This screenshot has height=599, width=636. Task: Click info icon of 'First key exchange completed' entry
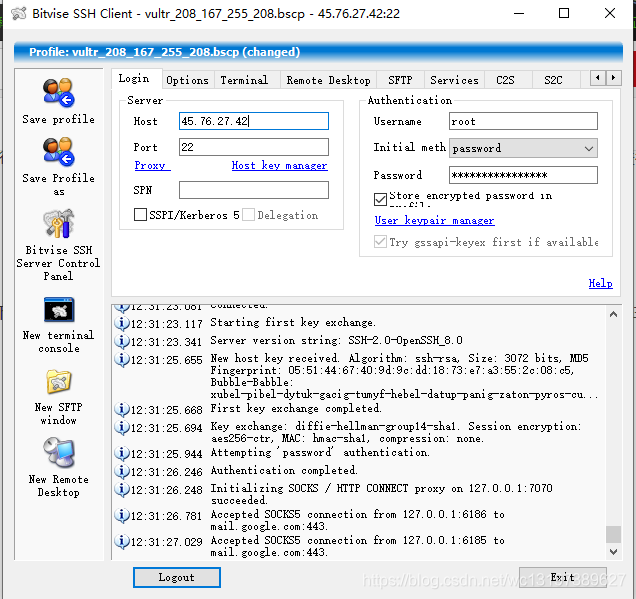122,409
